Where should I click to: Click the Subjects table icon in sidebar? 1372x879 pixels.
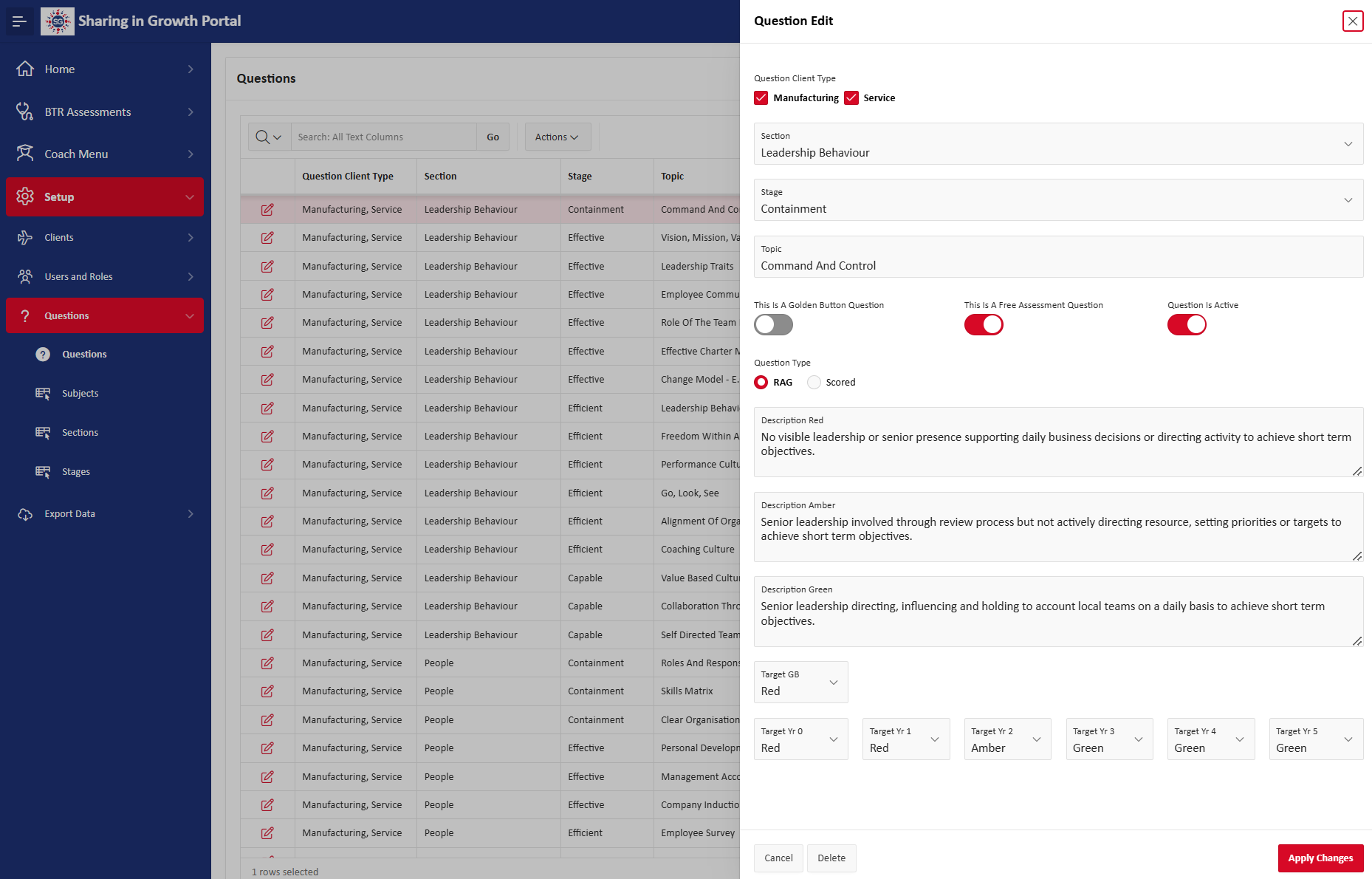tap(43, 394)
